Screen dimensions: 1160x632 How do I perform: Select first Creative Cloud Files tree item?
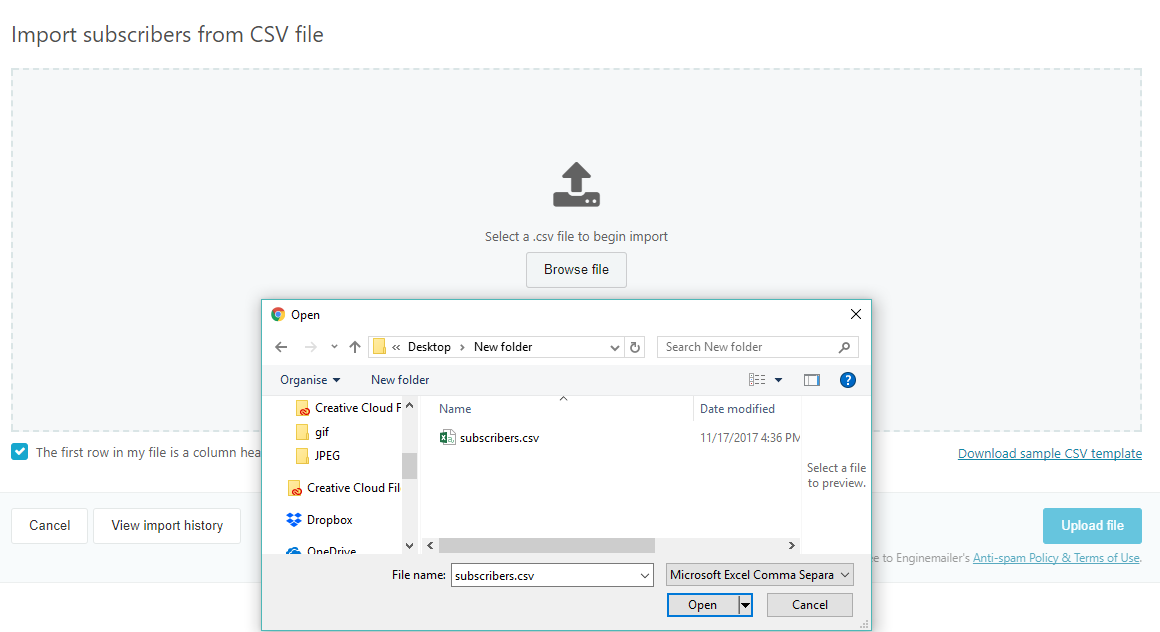point(348,408)
